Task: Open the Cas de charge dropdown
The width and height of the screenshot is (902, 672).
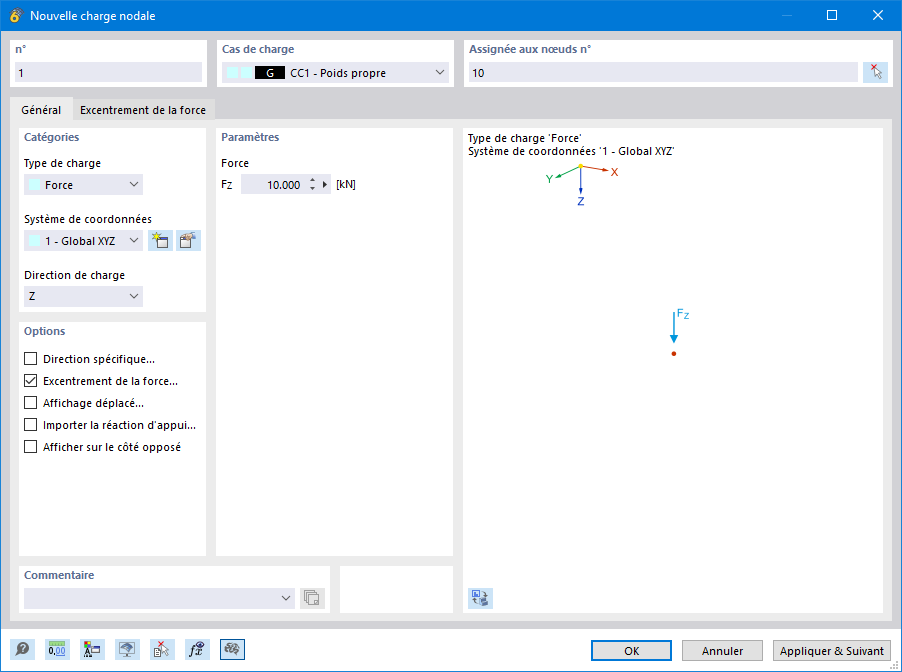Action: 335,72
